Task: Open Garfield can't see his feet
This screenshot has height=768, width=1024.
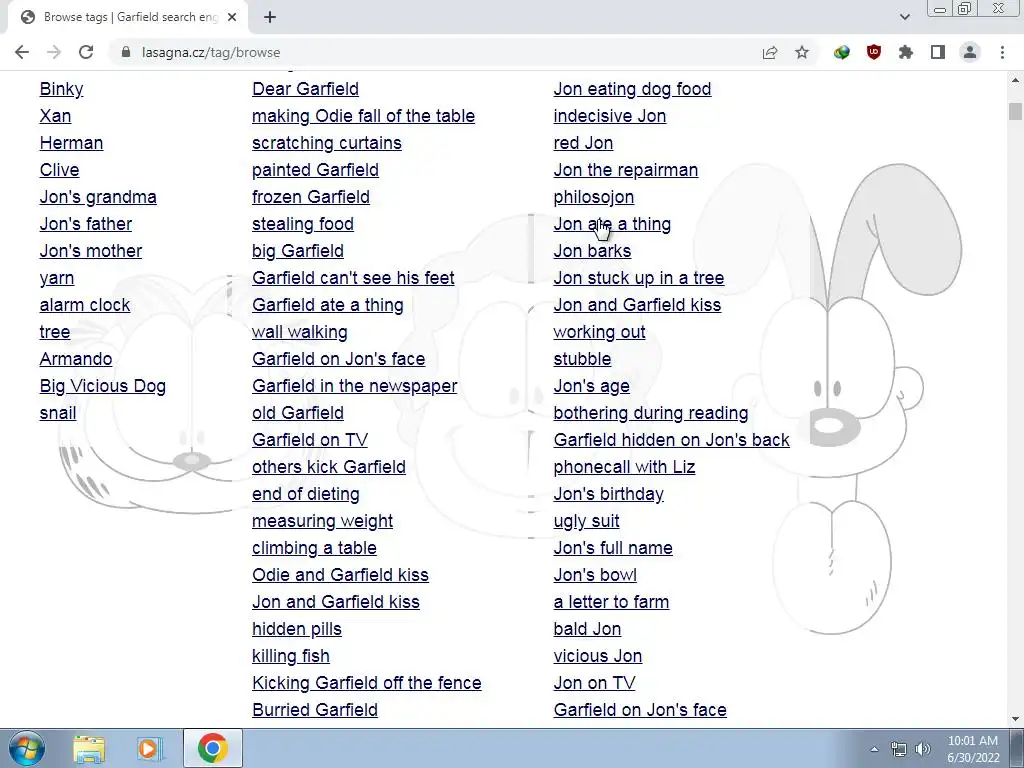Action: click(x=353, y=278)
